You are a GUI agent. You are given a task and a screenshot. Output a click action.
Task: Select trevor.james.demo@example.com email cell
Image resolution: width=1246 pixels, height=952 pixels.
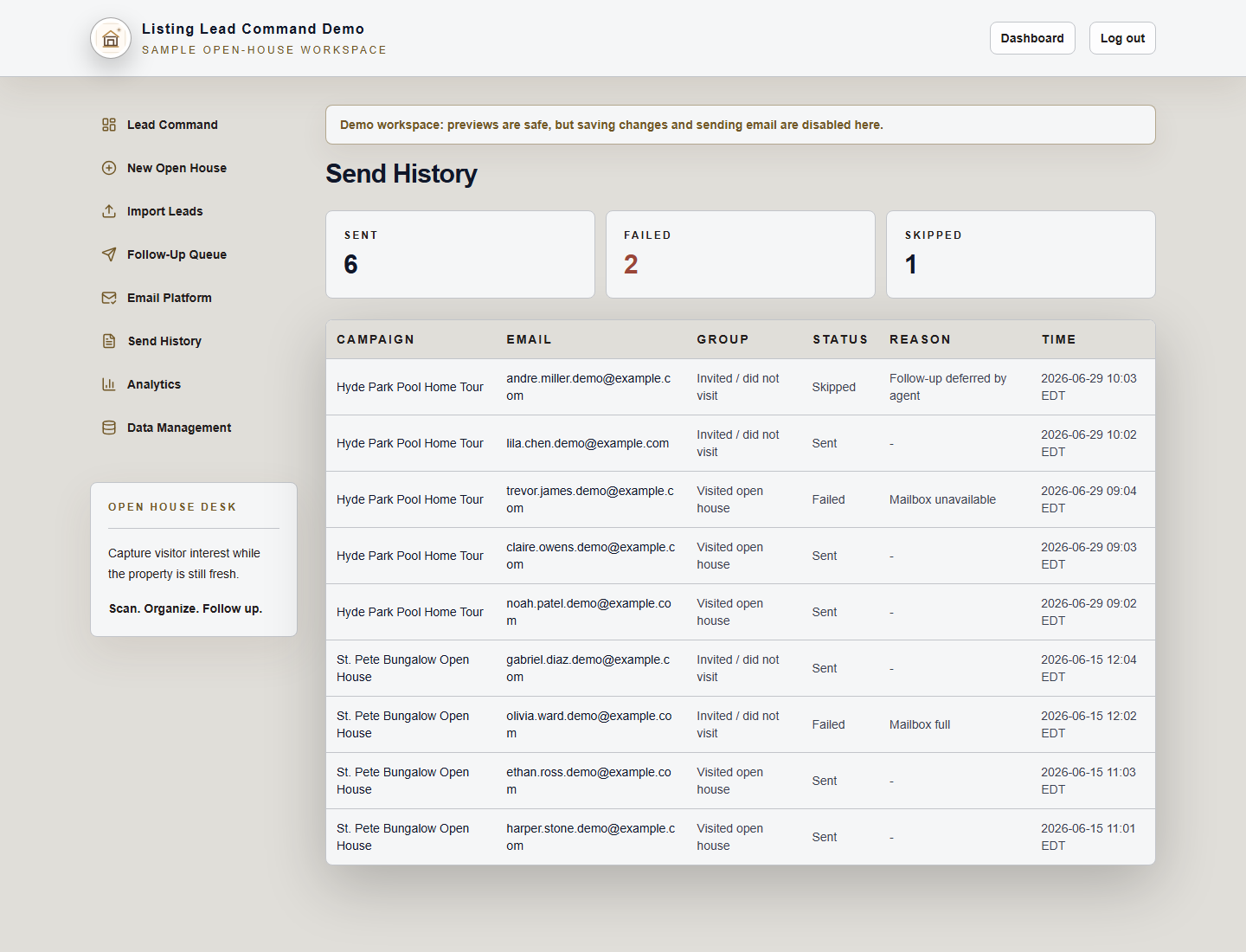[590, 499]
